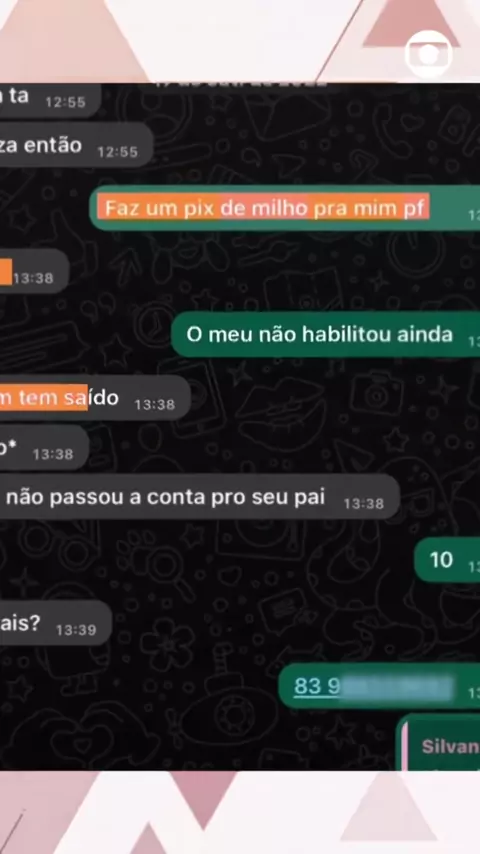Click the orange highlighted bubble at 13:38

(34, 271)
